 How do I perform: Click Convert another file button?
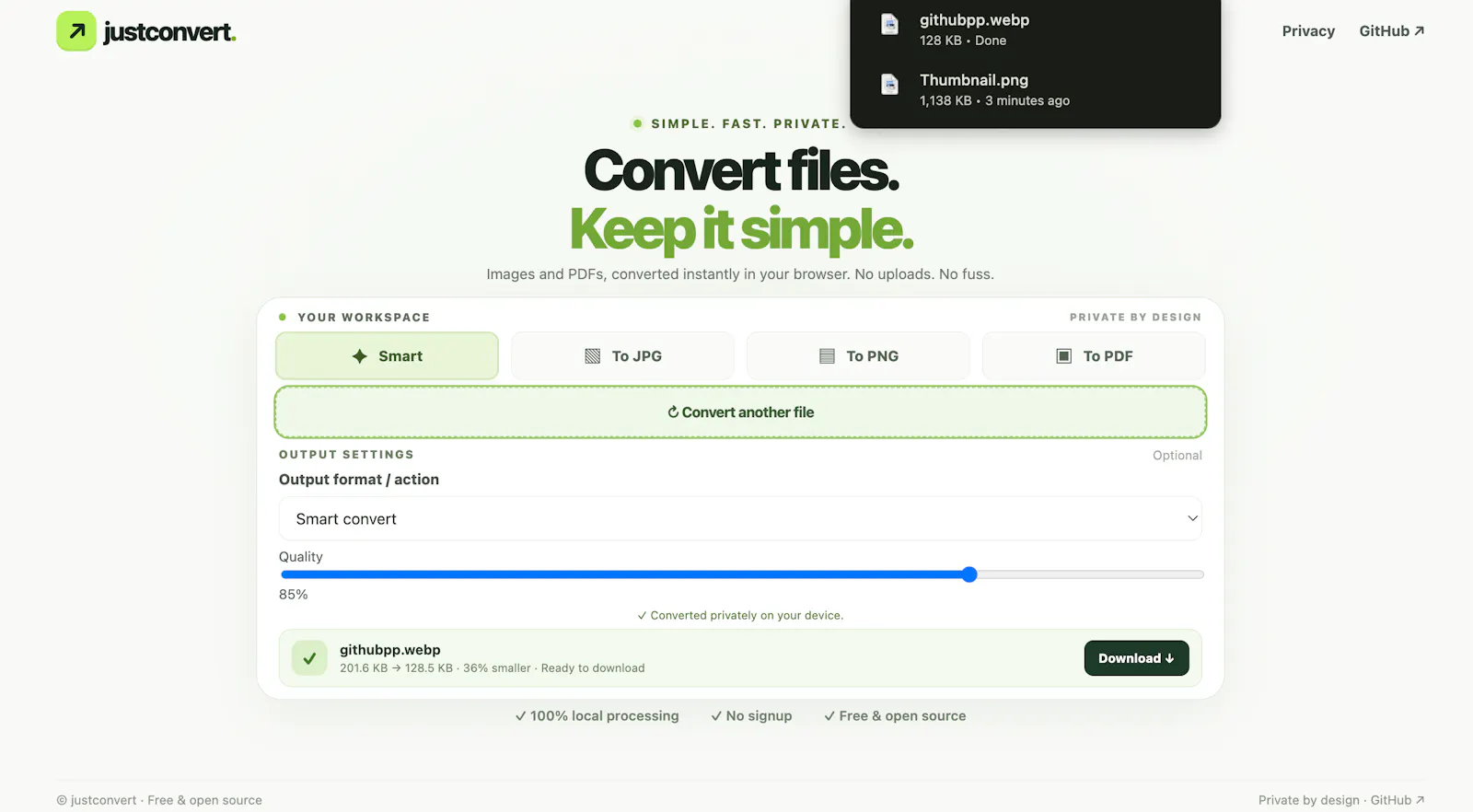(x=740, y=412)
